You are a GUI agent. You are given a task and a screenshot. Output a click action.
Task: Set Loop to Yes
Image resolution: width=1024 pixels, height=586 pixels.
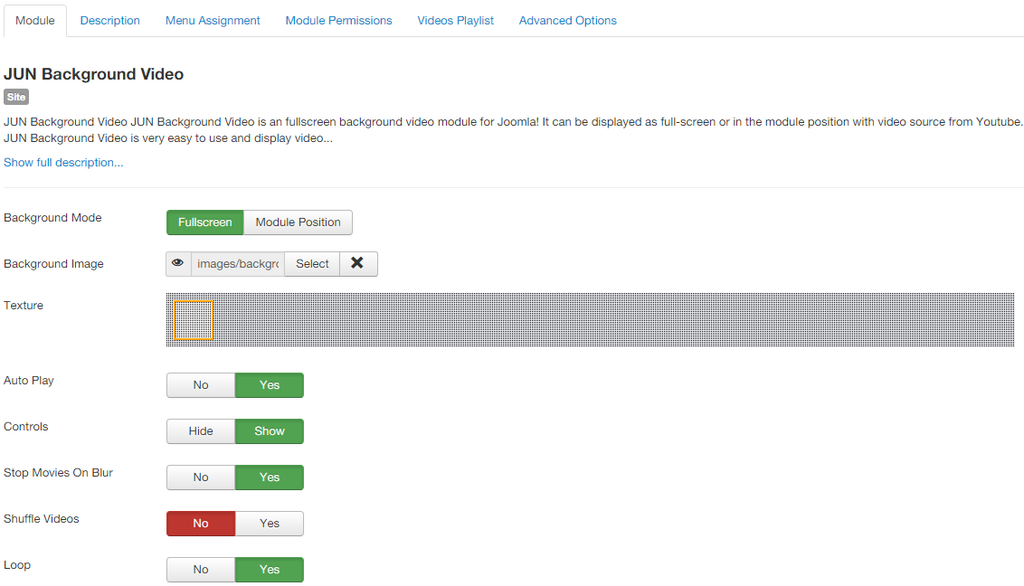[x=269, y=570]
